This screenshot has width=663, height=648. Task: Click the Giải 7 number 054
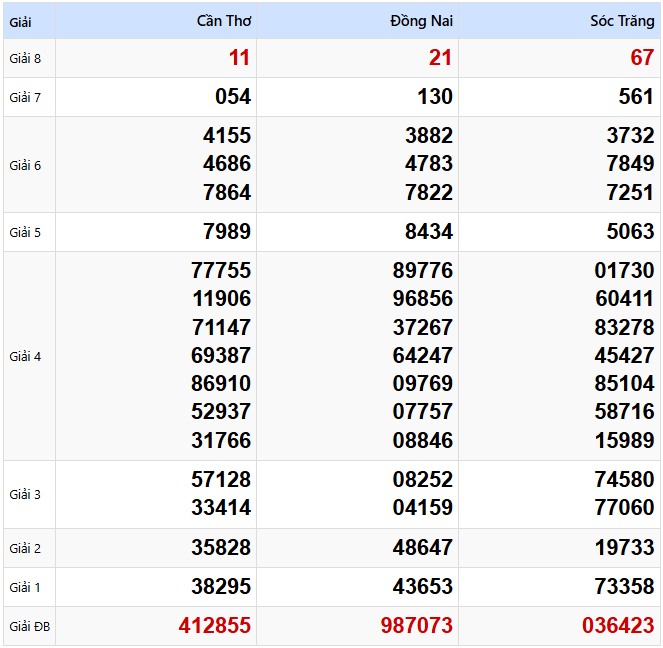pos(233,97)
